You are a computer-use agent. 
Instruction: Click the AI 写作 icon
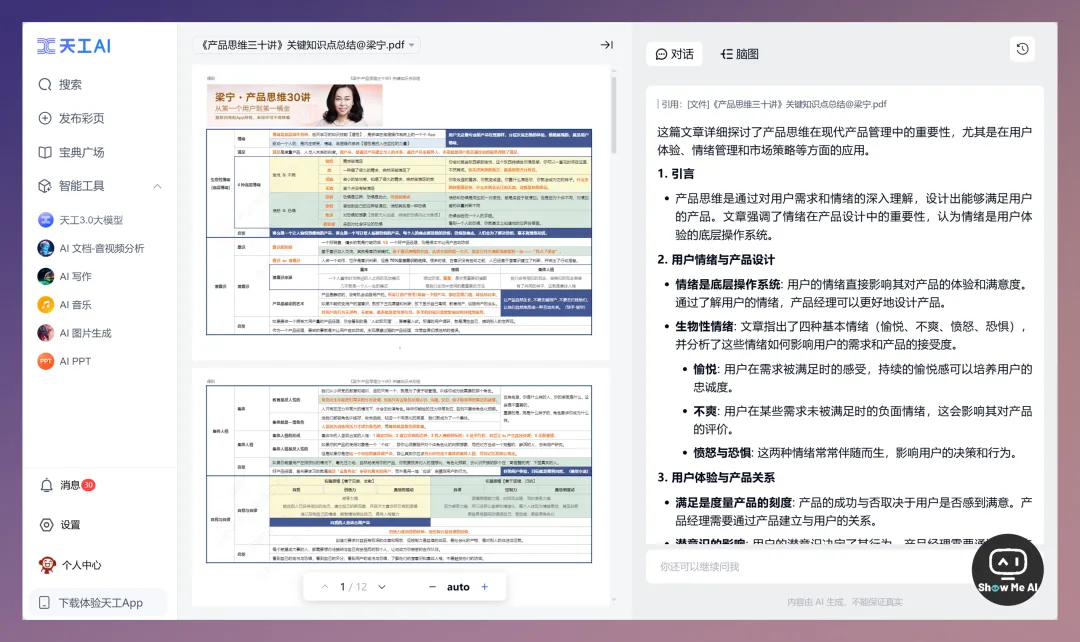click(45, 277)
